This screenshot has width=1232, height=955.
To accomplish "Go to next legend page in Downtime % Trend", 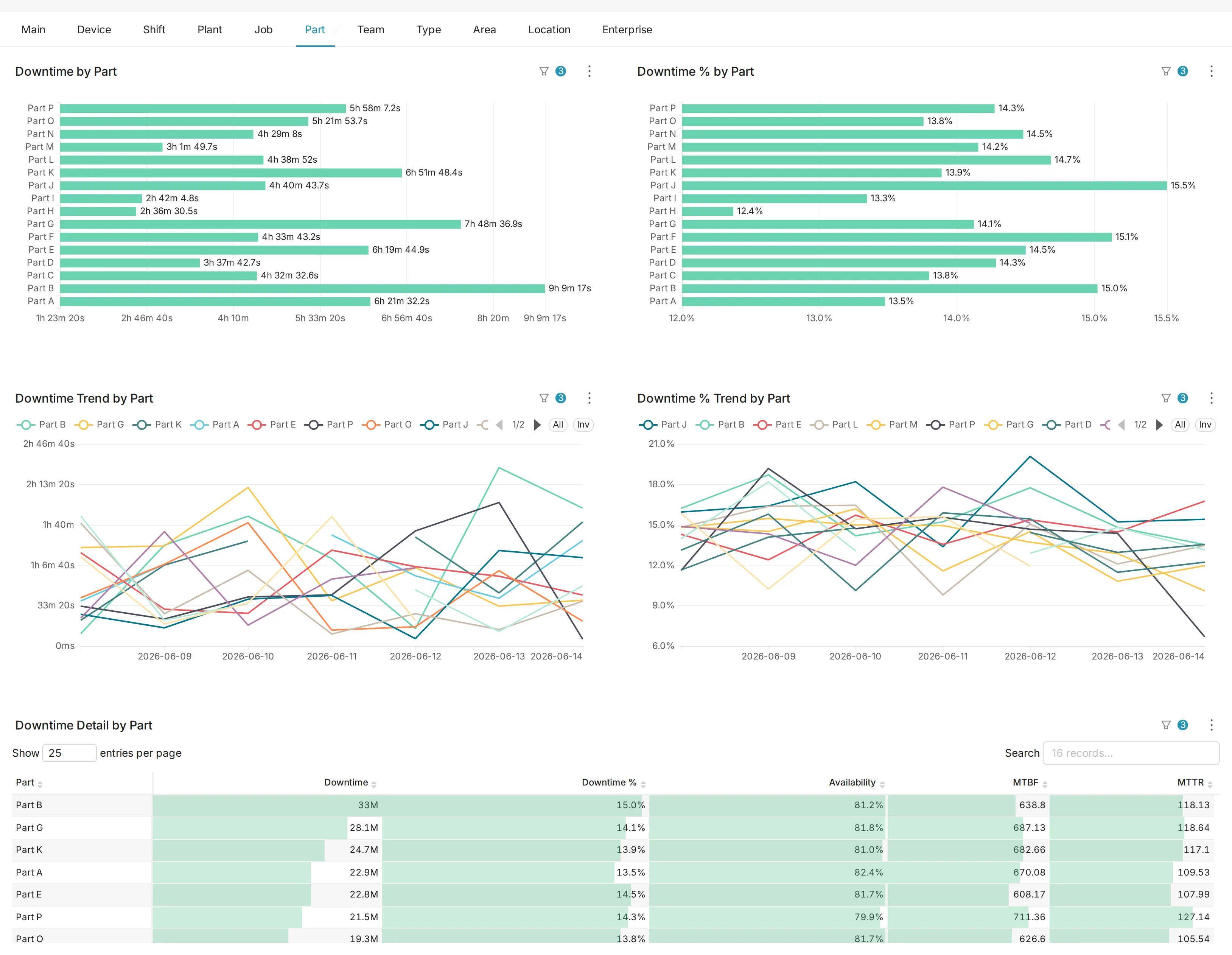I will (1159, 425).
